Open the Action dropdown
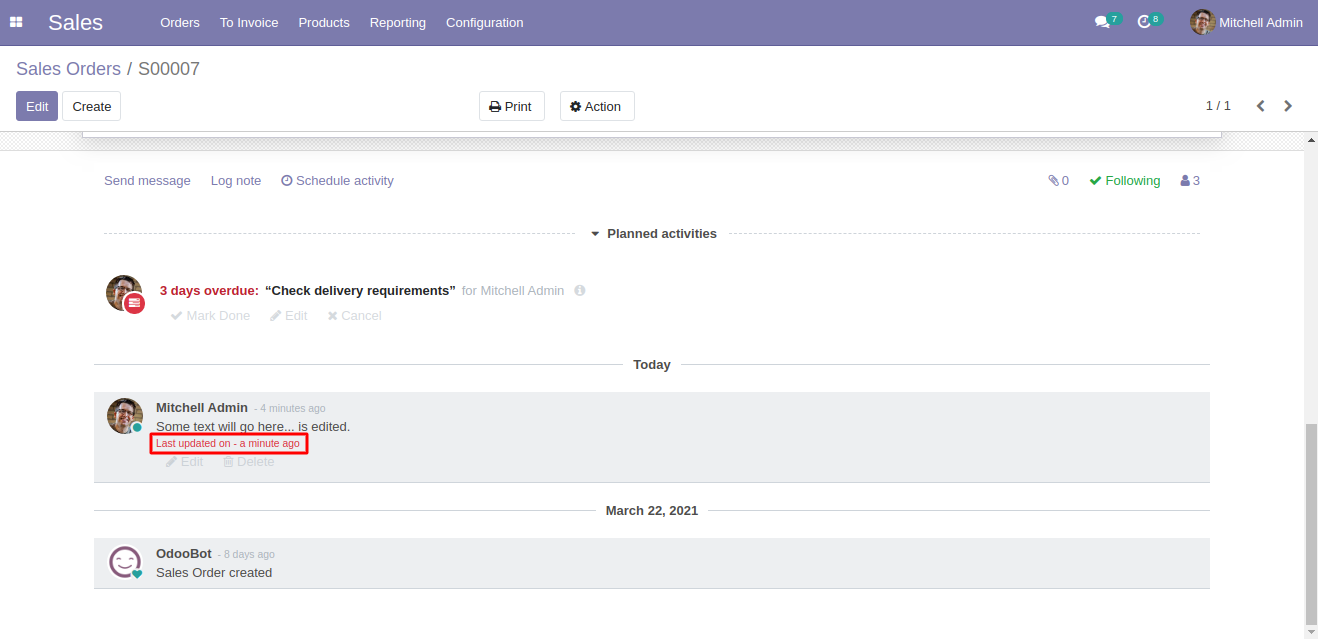 [596, 106]
